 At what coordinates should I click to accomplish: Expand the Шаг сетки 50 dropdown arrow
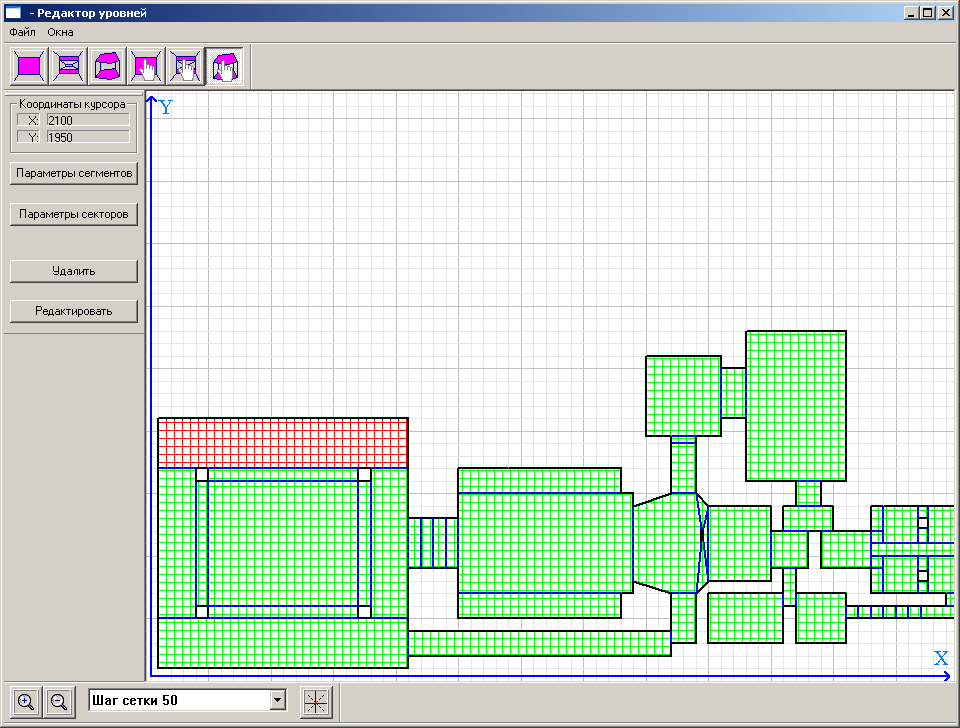[x=277, y=700]
